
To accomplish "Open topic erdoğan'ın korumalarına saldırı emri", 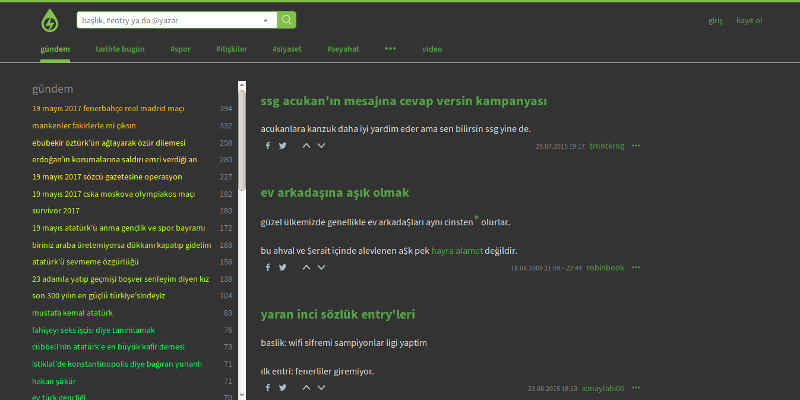I will [x=114, y=160].
